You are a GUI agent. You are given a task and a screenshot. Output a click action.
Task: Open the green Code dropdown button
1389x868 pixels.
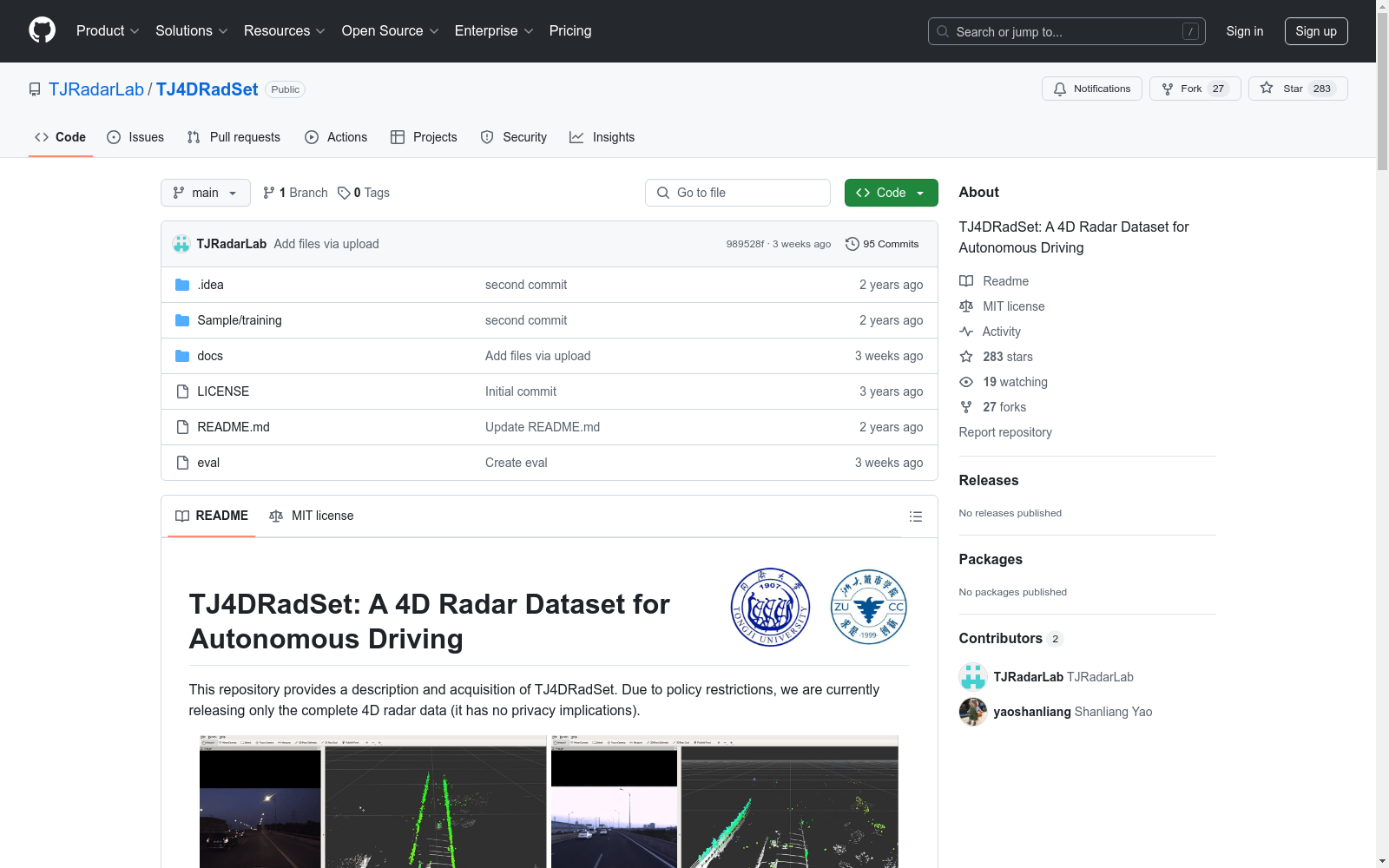point(891,193)
